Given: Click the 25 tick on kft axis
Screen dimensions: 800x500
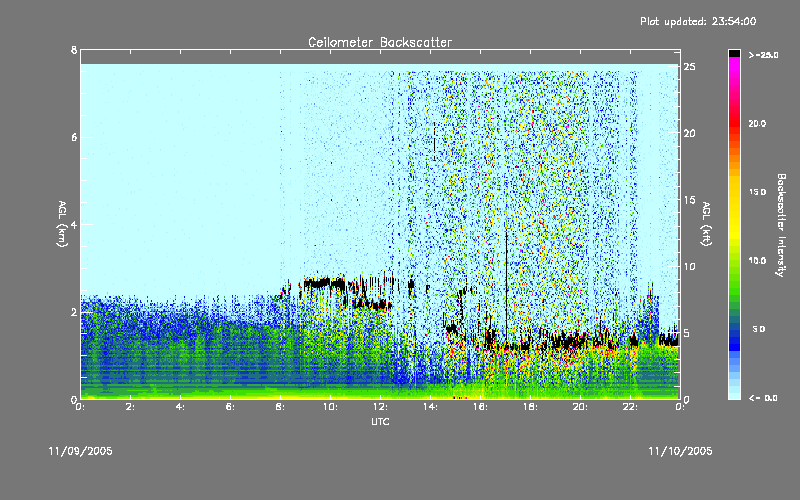Looking at the screenshot, I should (690, 67).
